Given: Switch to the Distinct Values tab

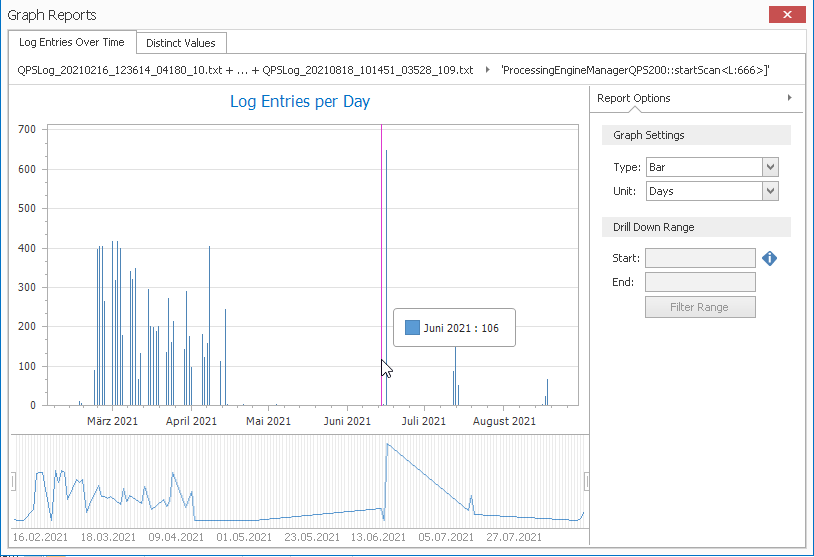Looking at the screenshot, I should (181, 43).
